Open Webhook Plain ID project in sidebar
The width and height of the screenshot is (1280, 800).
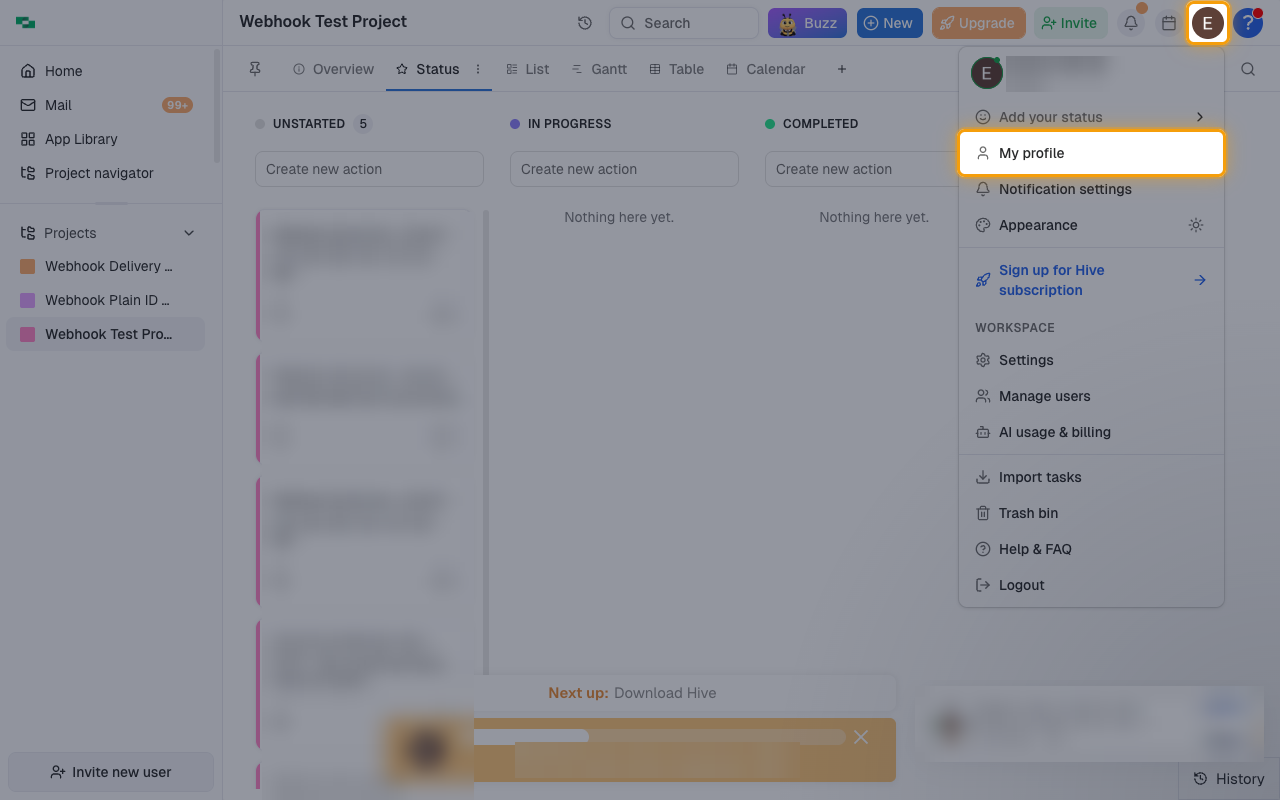[x=106, y=300]
